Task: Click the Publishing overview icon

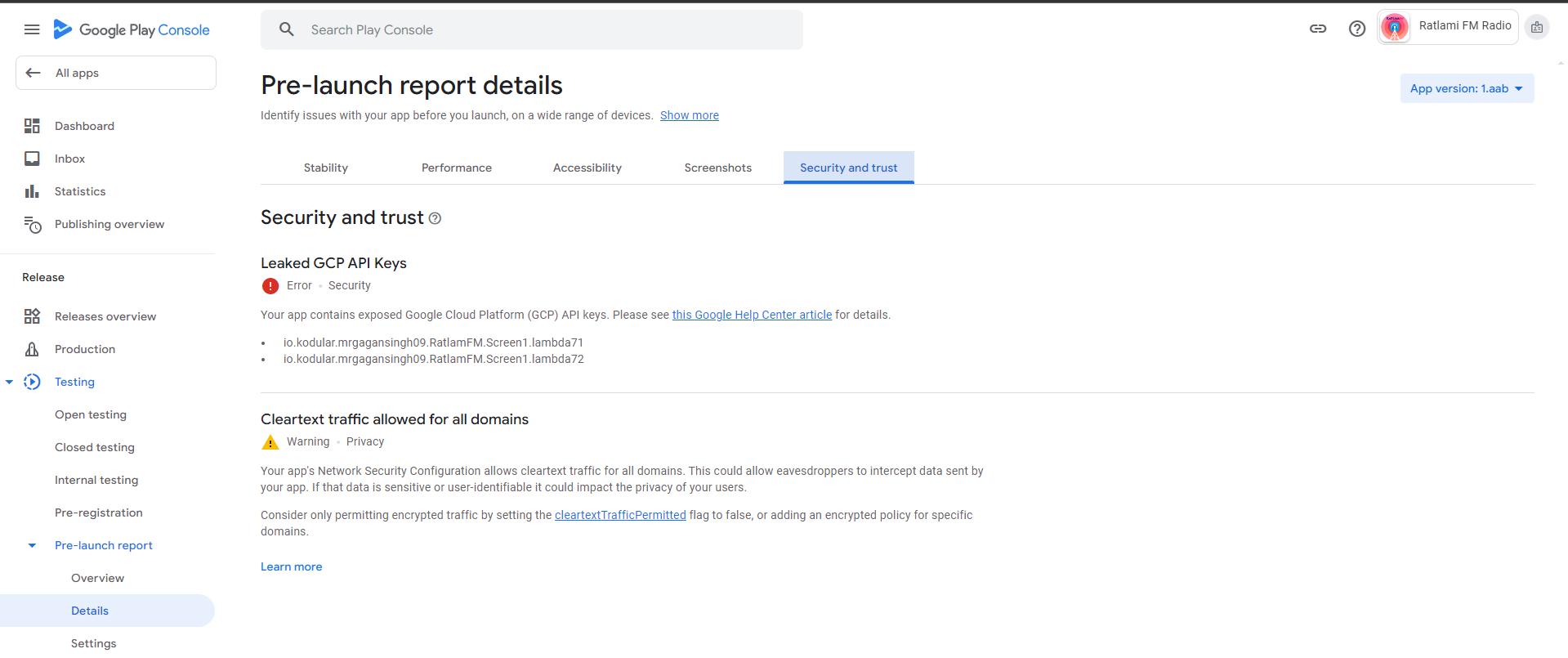Action: [32, 225]
